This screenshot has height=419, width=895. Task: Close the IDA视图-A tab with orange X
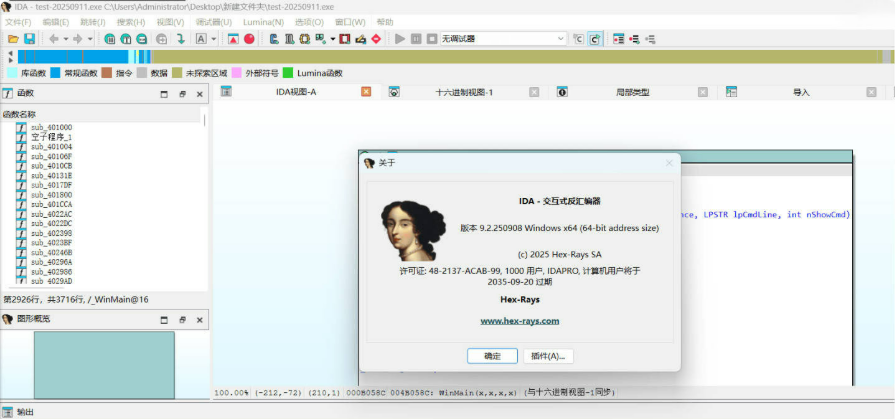(x=366, y=92)
